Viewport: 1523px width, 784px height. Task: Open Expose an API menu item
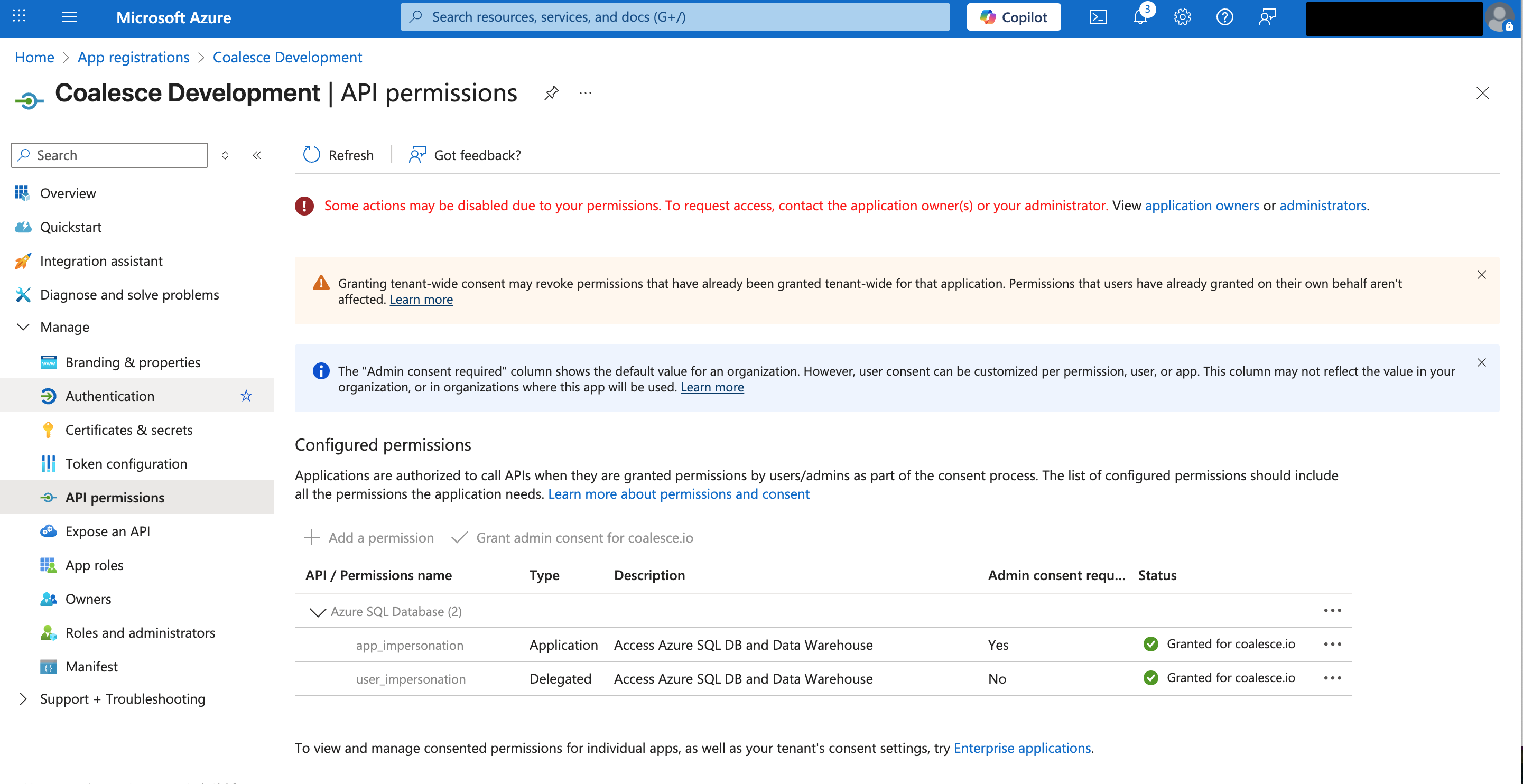[107, 531]
